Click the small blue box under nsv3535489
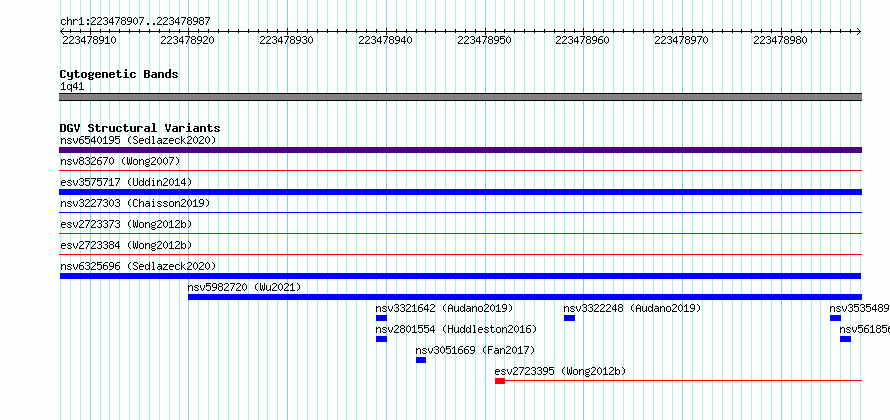This screenshot has width=890, height=420. pos(836,318)
